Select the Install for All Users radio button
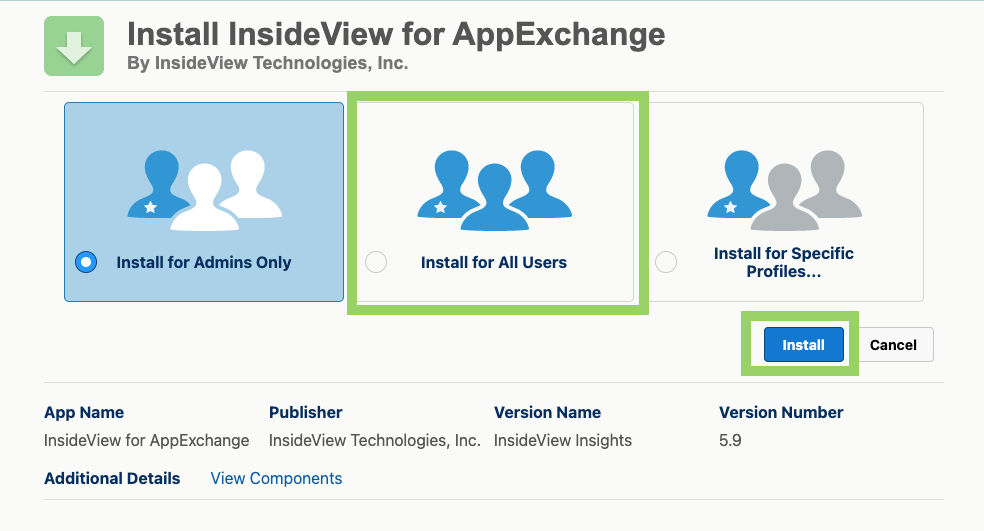 coord(376,262)
